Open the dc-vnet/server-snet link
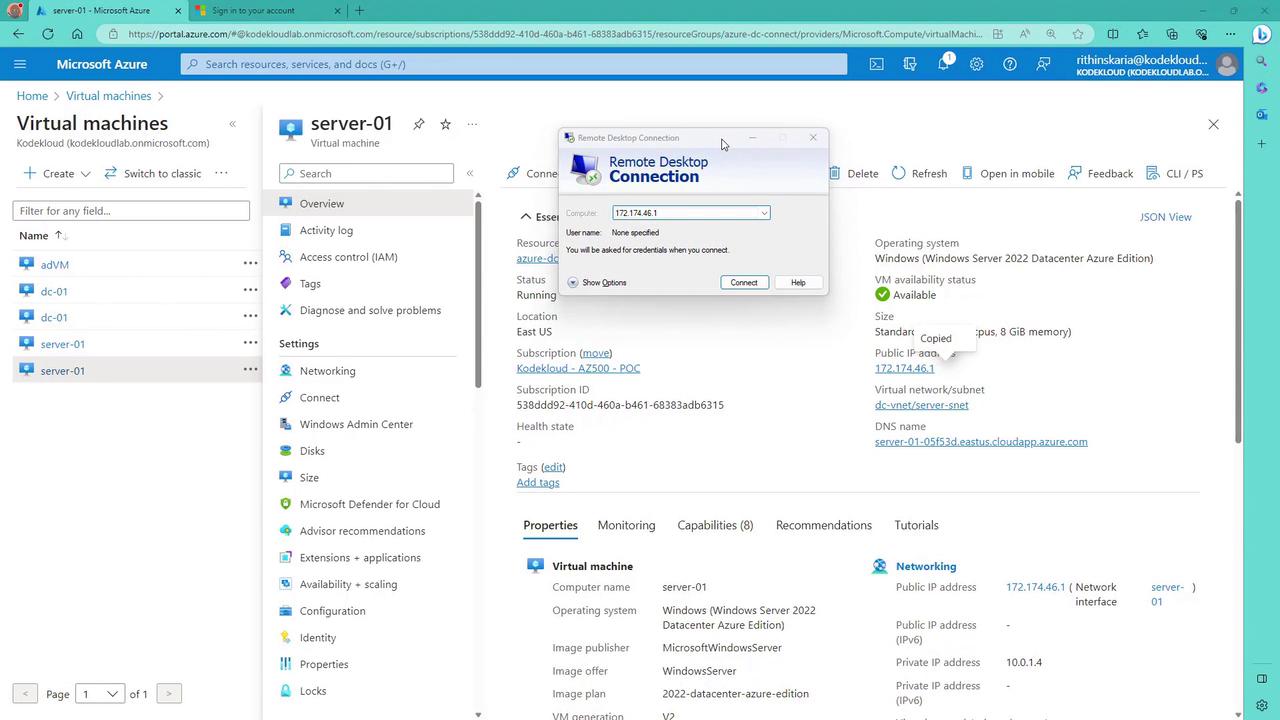 [922, 405]
